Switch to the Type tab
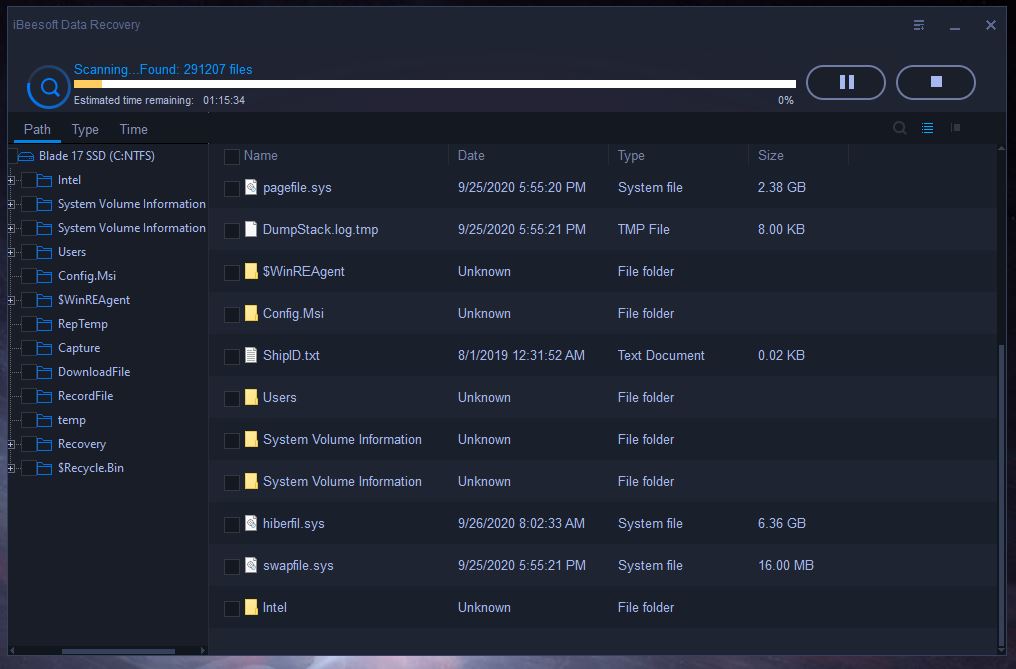Viewport: 1016px width, 669px height. pos(85,129)
